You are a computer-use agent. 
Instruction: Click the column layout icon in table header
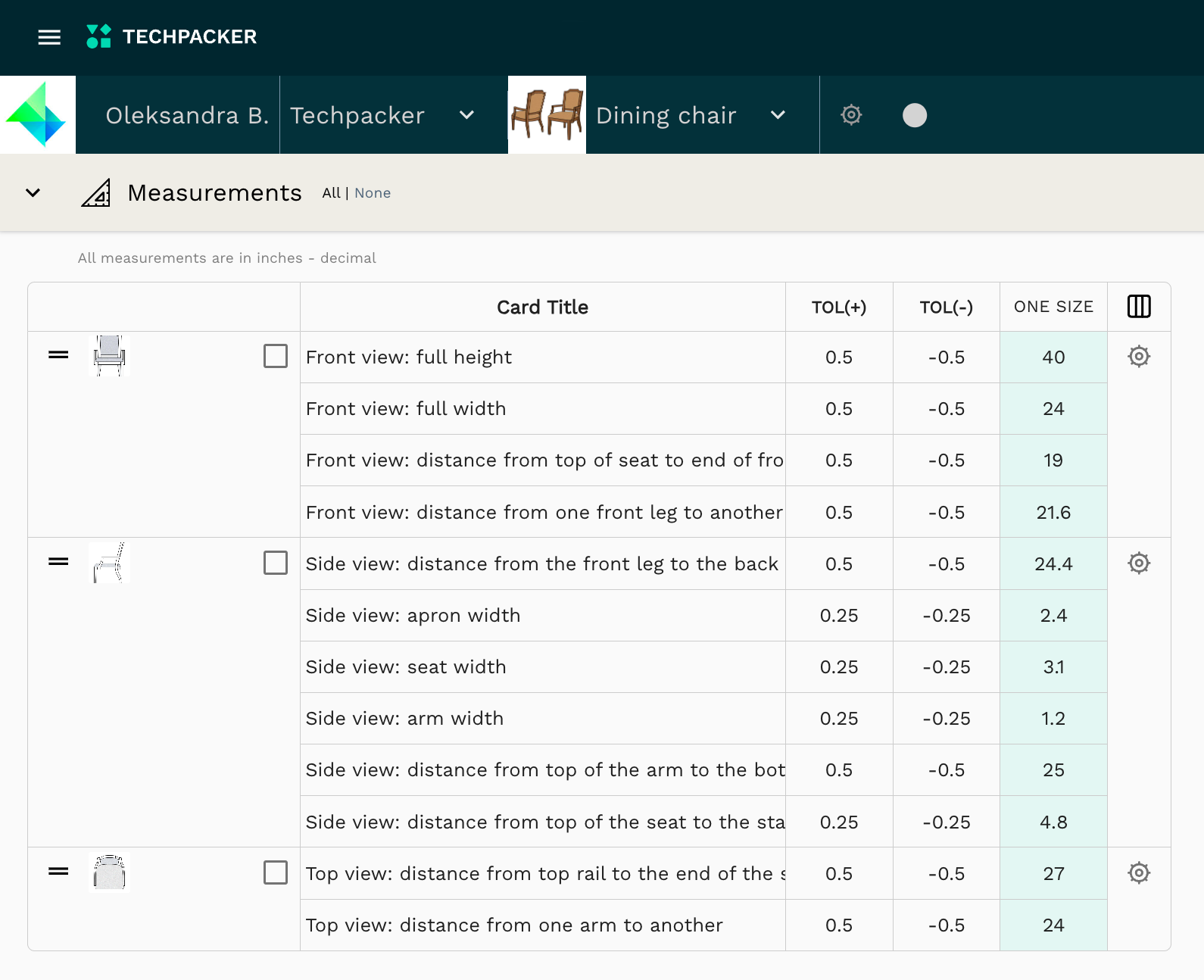point(1138,307)
